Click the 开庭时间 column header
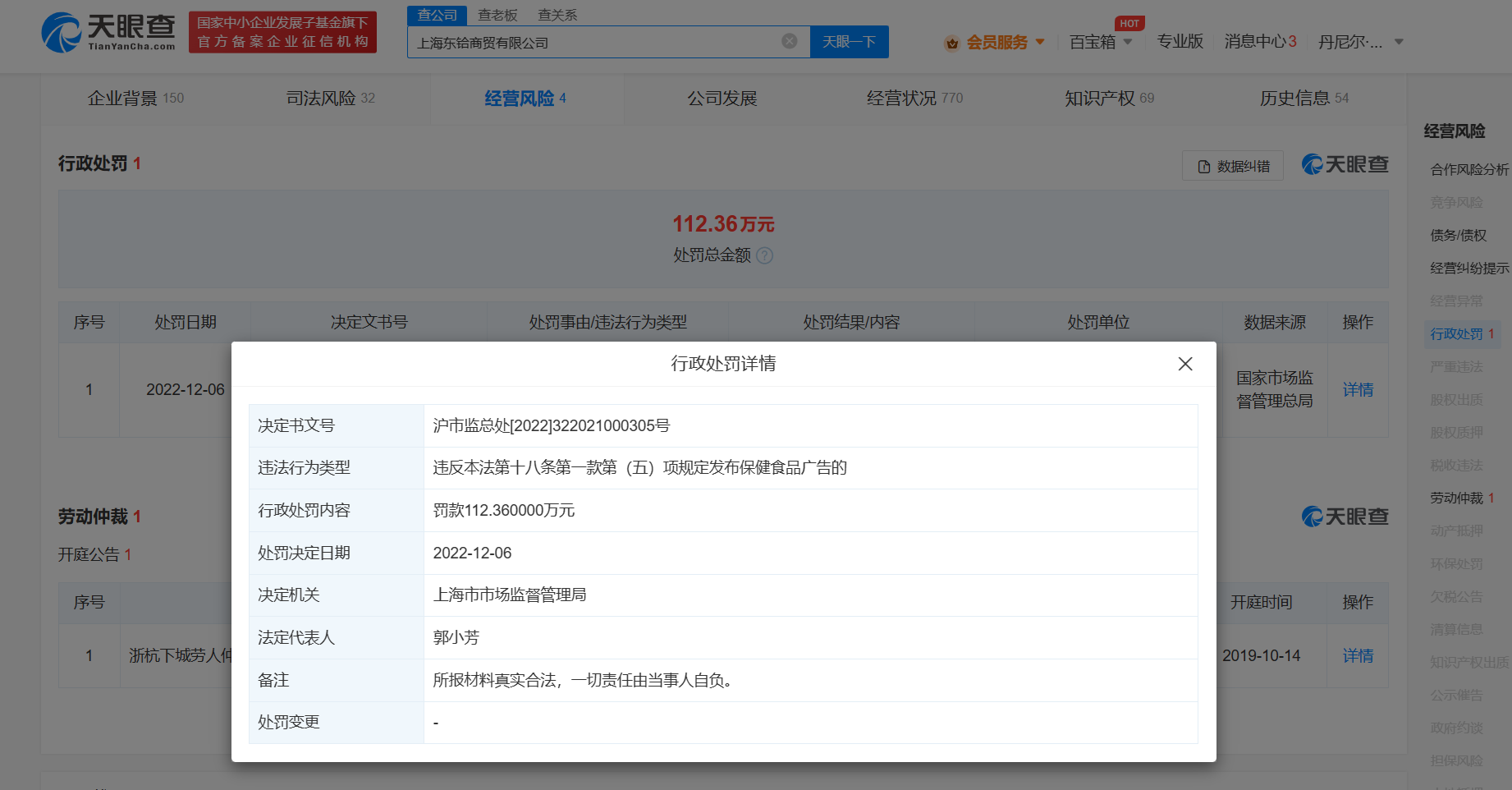Viewport: 1512px width, 790px height. click(x=1261, y=602)
